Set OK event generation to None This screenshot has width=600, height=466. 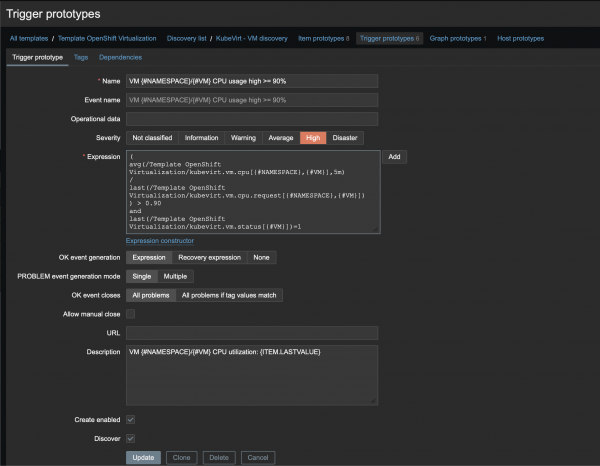pyautogui.click(x=261, y=257)
